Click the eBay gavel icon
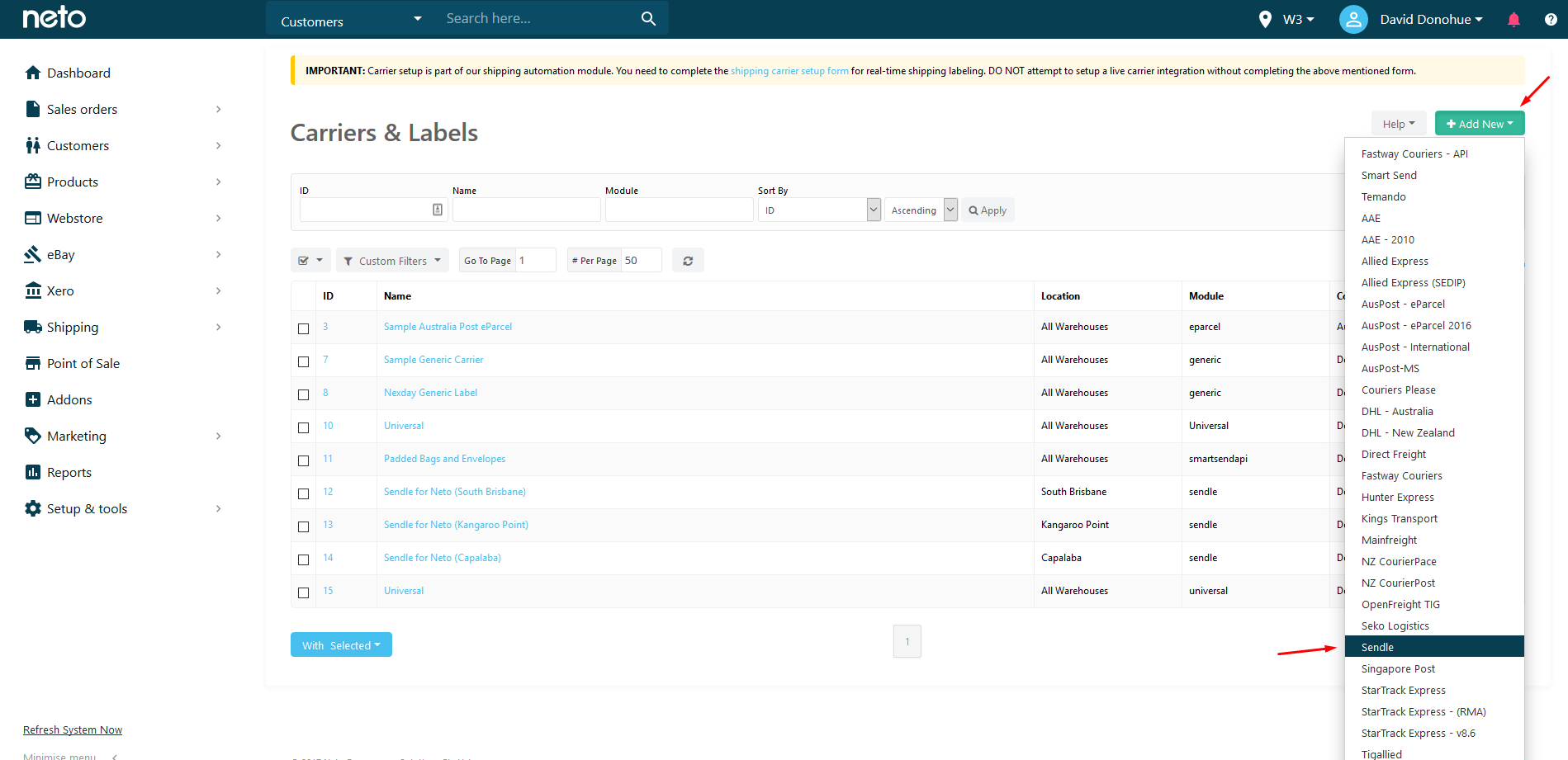This screenshot has width=1568, height=760. [x=33, y=254]
